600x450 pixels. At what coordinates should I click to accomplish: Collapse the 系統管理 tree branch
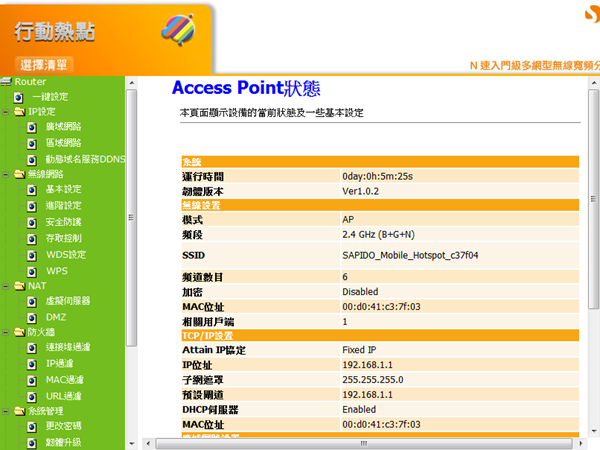pos(5,412)
